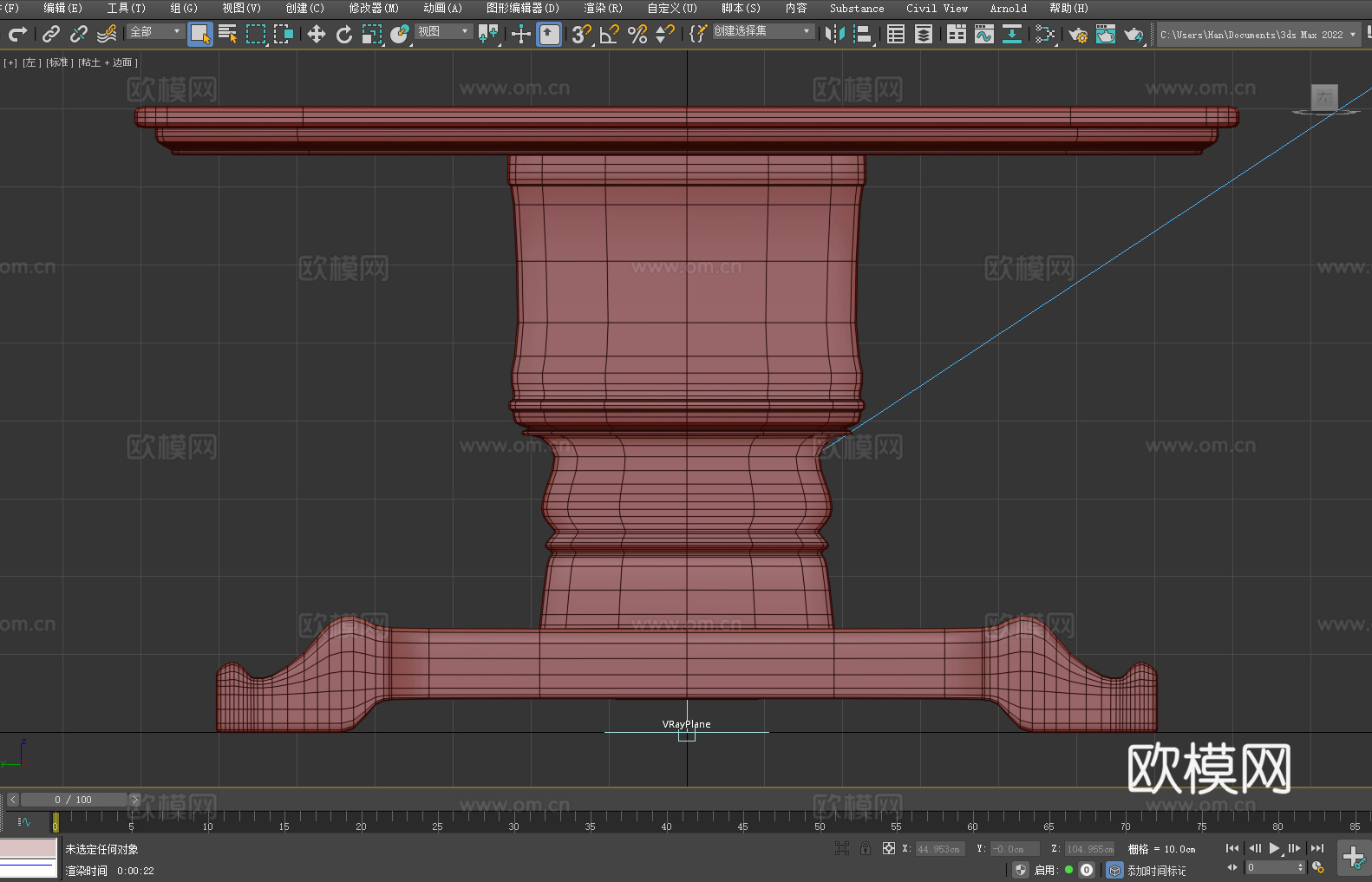Toggle the Ribbon display
The width and height of the screenshot is (1372, 882).
tap(957, 34)
